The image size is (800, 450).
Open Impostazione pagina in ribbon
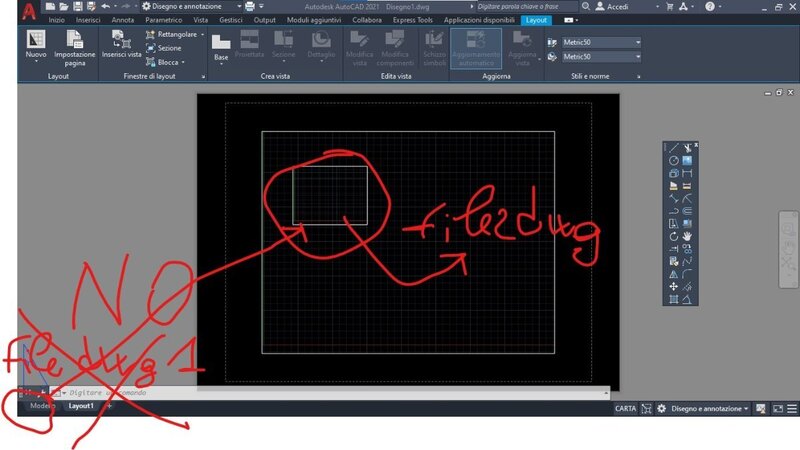[74, 47]
